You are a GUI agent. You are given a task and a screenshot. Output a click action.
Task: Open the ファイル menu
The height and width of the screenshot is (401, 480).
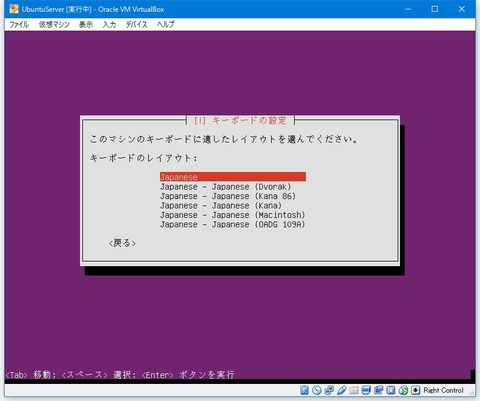(x=19, y=24)
